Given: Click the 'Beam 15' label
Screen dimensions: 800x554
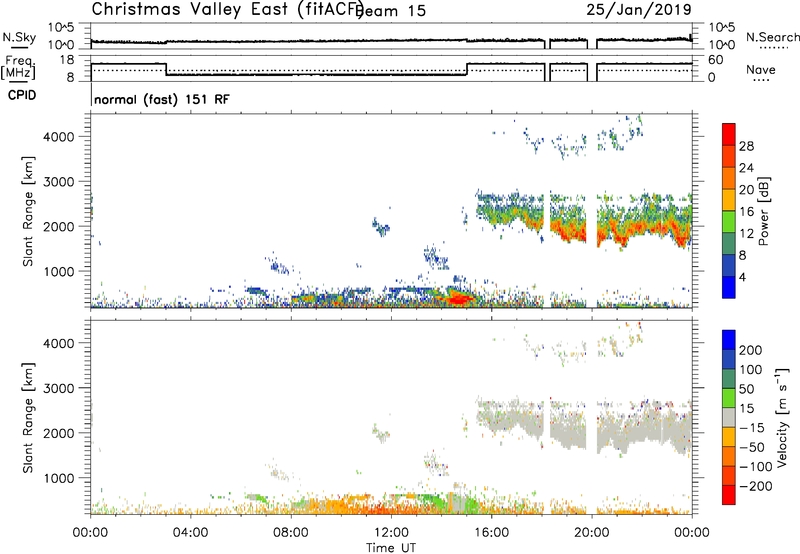Looking at the screenshot, I should (x=391, y=10).
